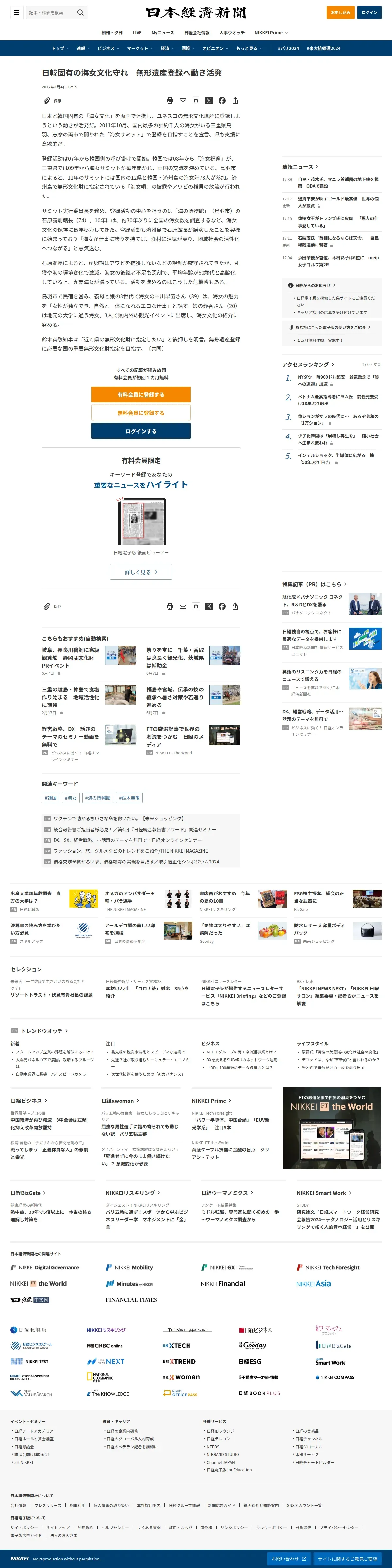Expand the もっと見る dropdown
The width and height of the screenshot is (392, 1568).
[x=249, y=48]
